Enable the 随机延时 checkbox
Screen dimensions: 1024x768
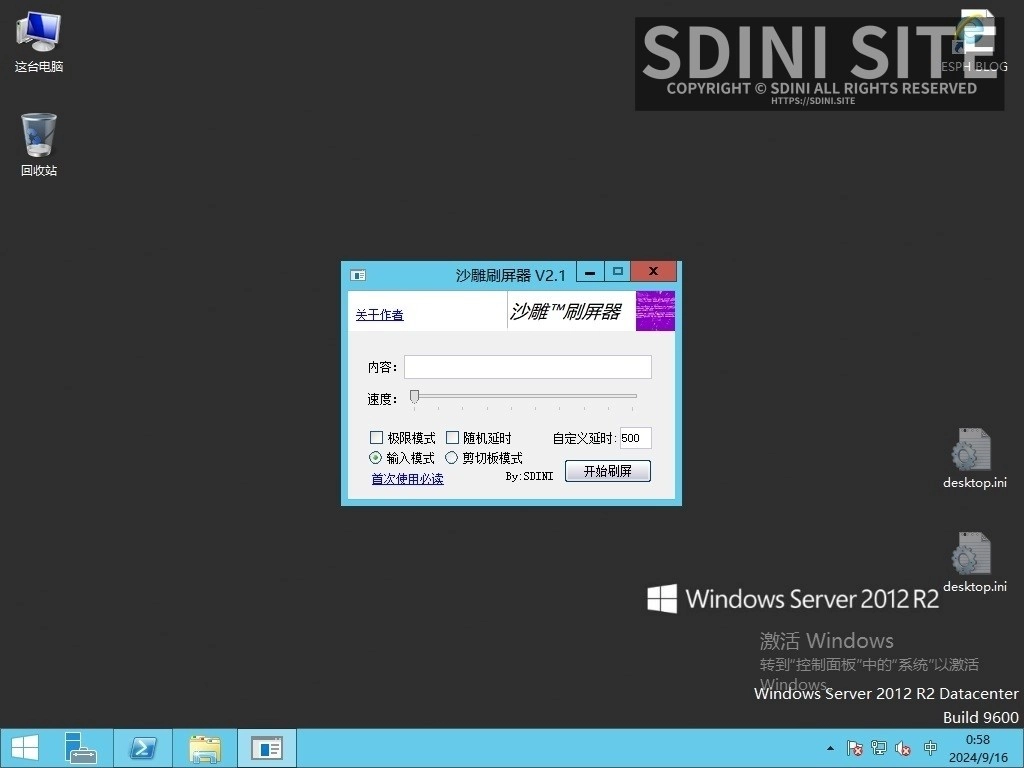(x=452, y=438)
